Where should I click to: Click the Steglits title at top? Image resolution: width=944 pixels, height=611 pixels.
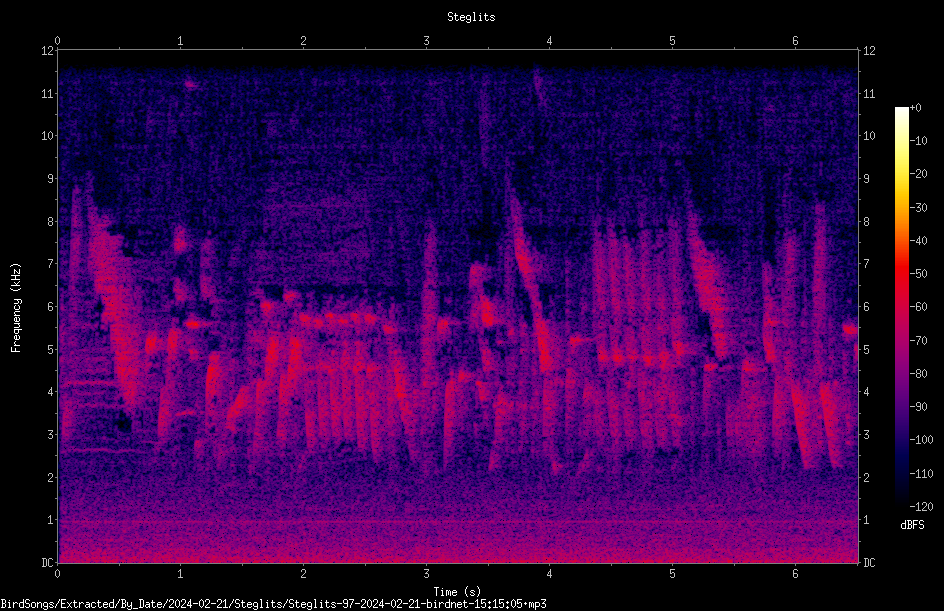pos(471,17)
